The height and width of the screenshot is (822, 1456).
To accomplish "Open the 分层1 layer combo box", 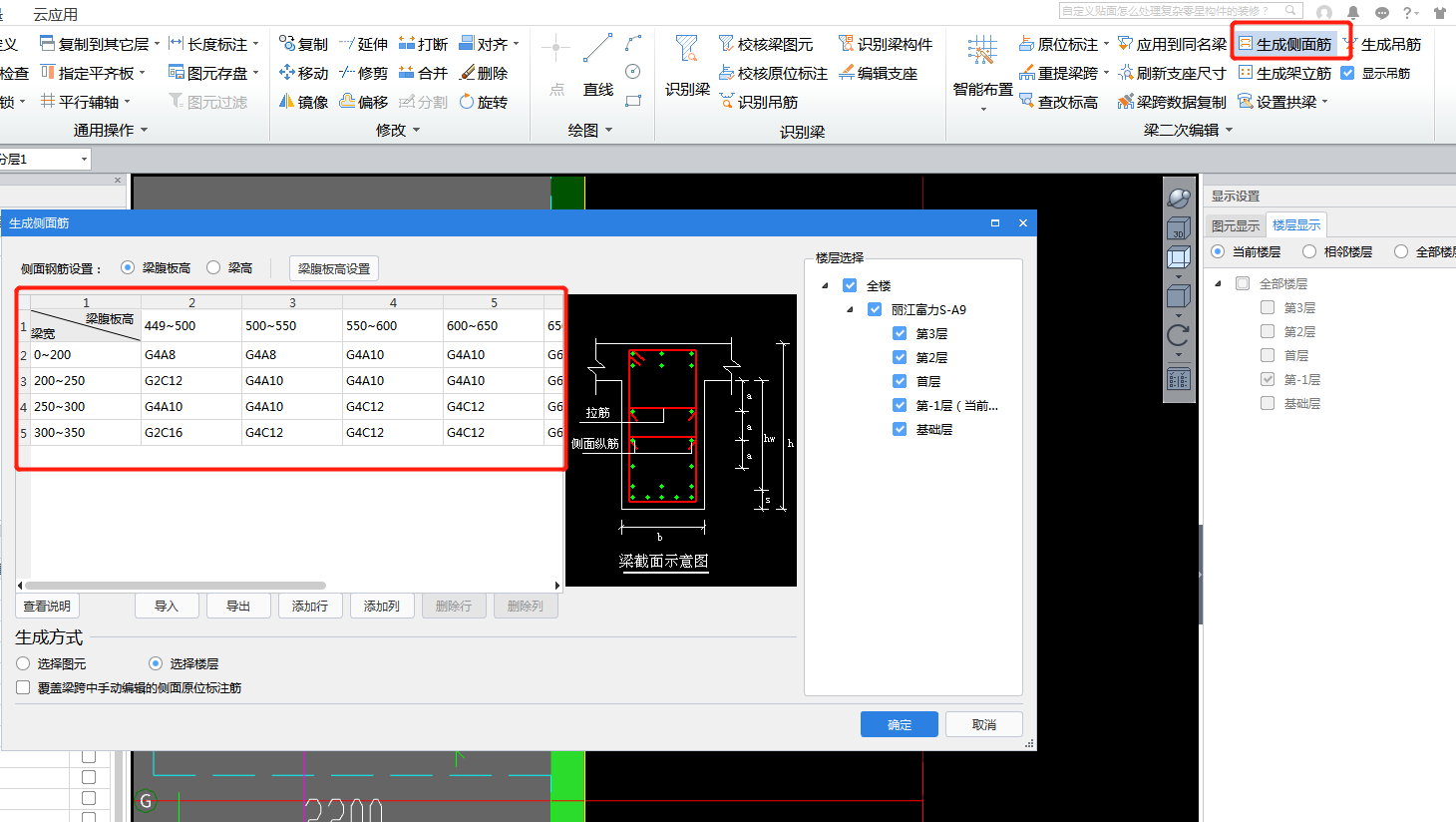I will pos(45,159).
